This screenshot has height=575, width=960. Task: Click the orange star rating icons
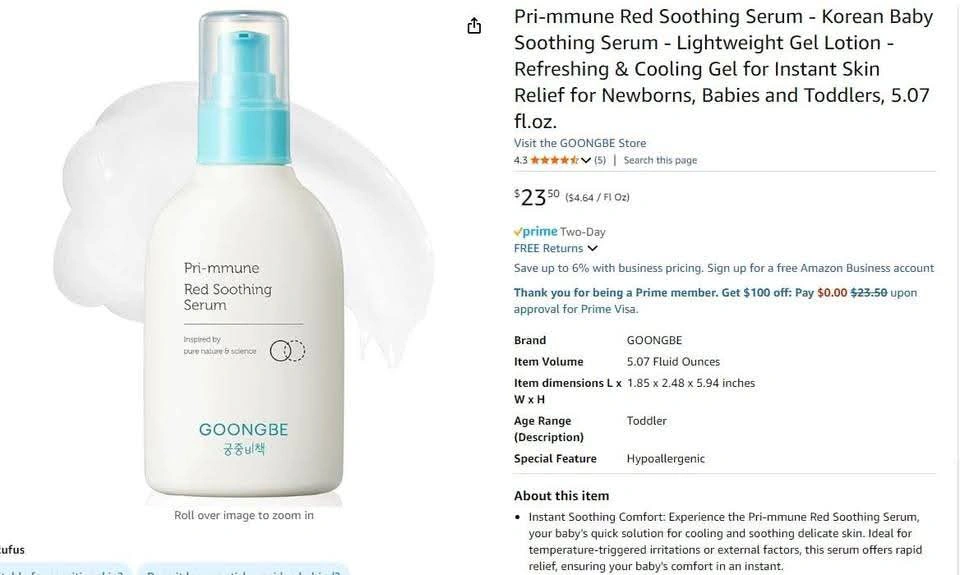pyautogui.click(x=554, y=160)
